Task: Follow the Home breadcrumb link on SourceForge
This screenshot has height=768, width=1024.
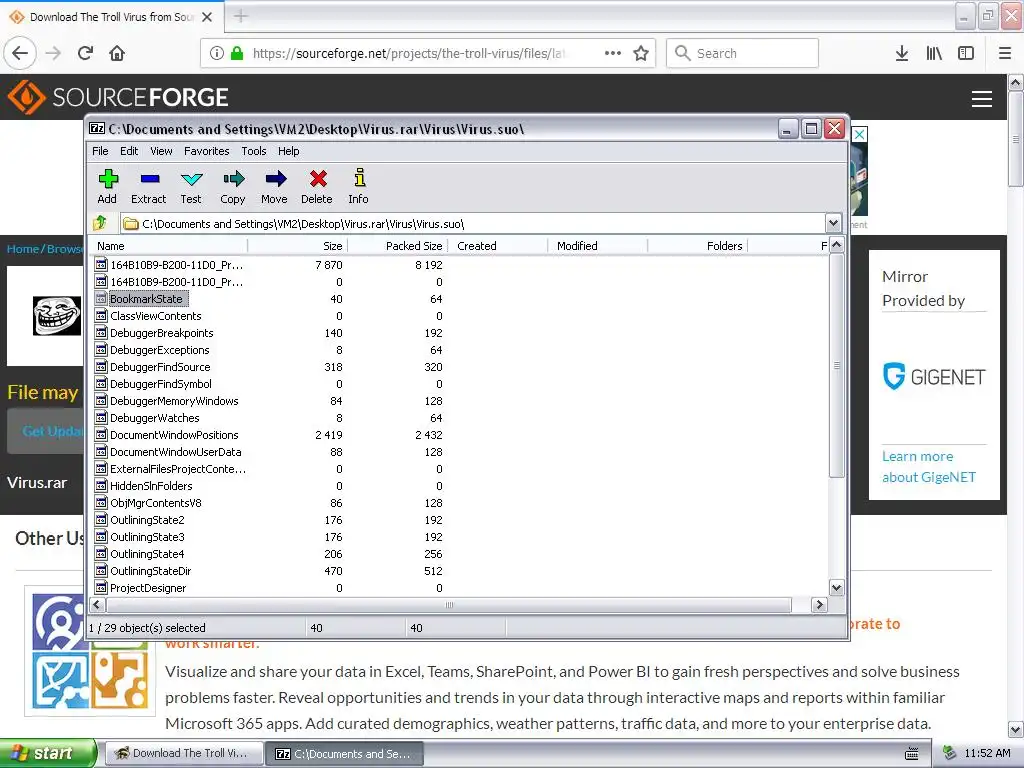Action: point(22,249)
